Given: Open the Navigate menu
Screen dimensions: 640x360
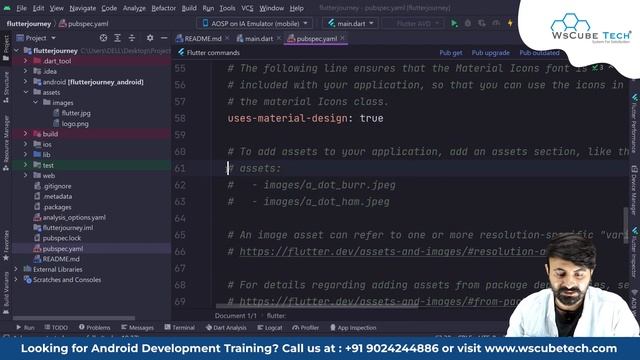Looking at the screenshot, I should click(82, 8).
